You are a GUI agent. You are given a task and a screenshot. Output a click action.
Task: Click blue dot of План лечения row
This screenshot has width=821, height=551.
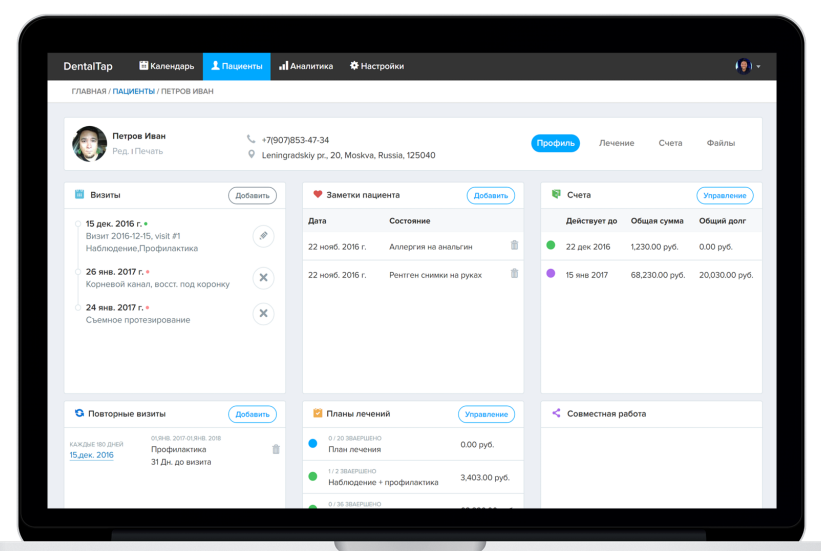pyautogui.click(x=313, y=444)
